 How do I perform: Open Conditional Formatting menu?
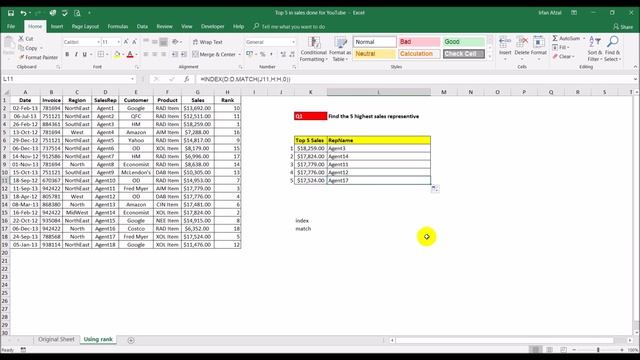click(x=313, y=49)
